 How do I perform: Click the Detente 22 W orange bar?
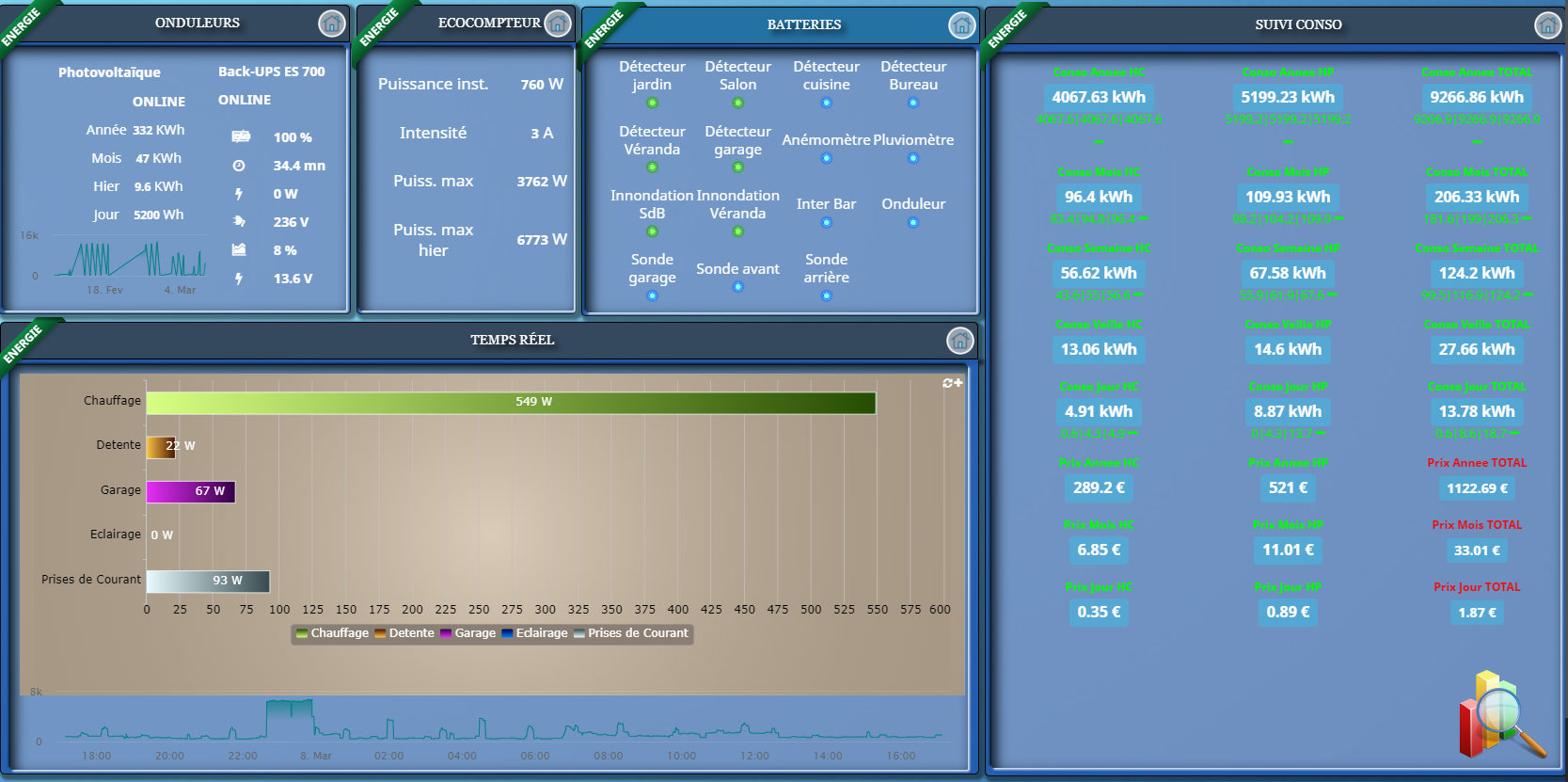(x=161, y=447)
